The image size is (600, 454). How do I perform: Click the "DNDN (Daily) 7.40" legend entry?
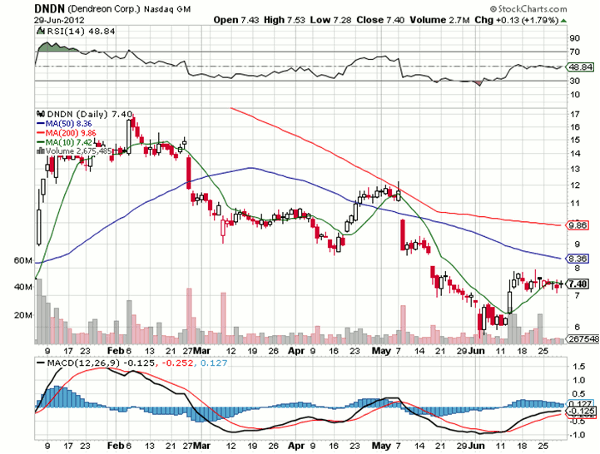tap(89, 114)
